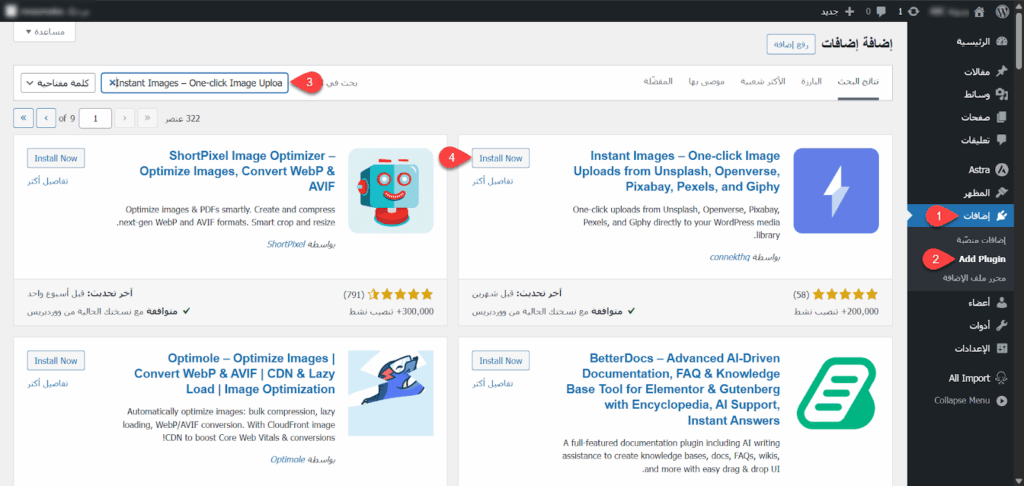Click BetterDocs green logo thumbnail
The width and height of the screenshot is (1024, 486).
click(836, 393)
